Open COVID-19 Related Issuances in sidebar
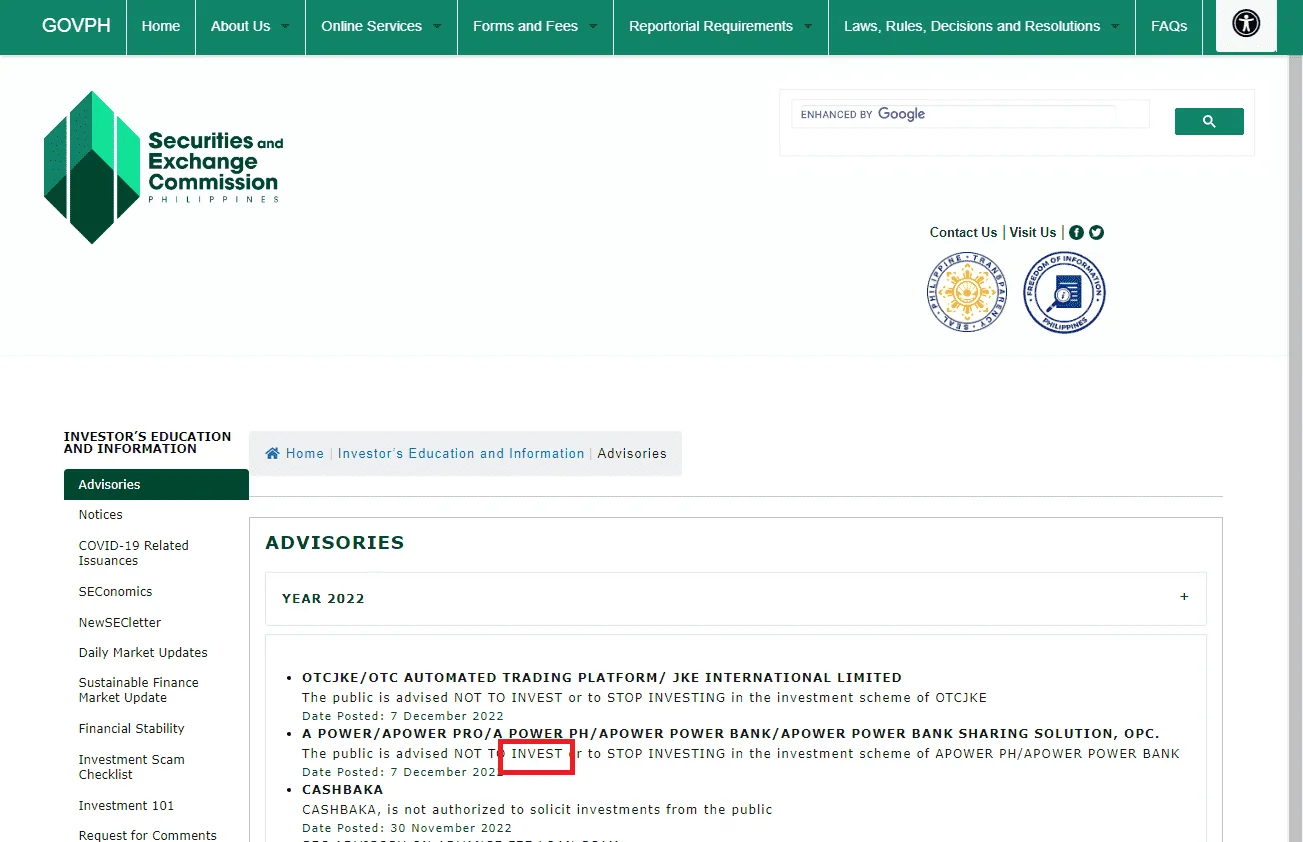1303x842 pixels. (134, 553)
